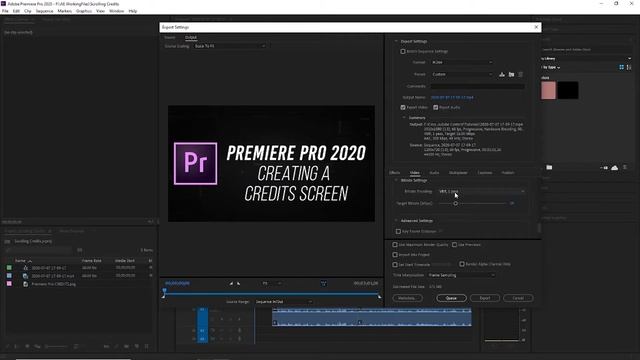640x360 pixels.
Task: Click the cloud sync icon in Libraries panel
Action: (615, 167)
